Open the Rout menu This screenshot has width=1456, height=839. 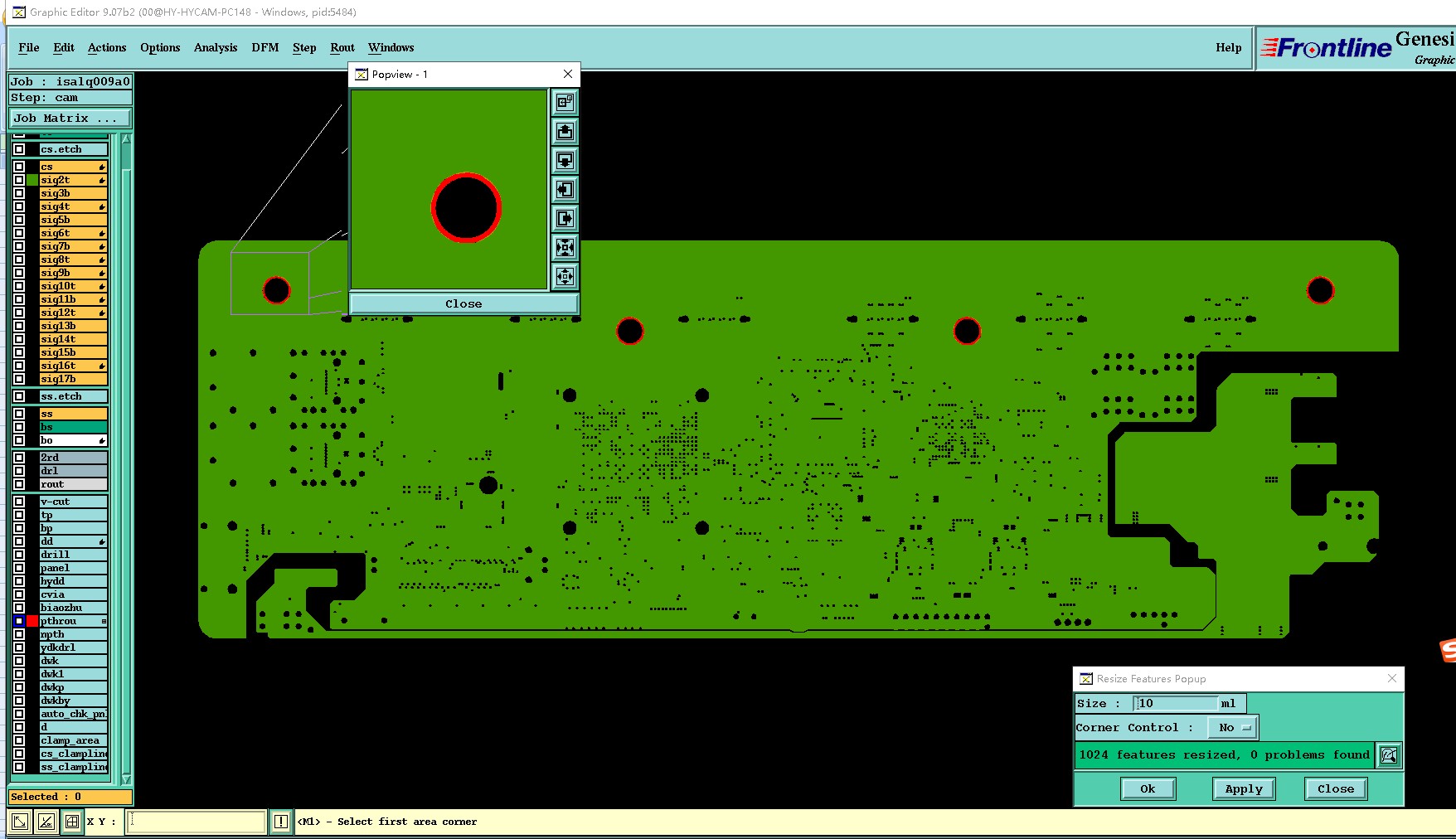click(x=342, y=47)
